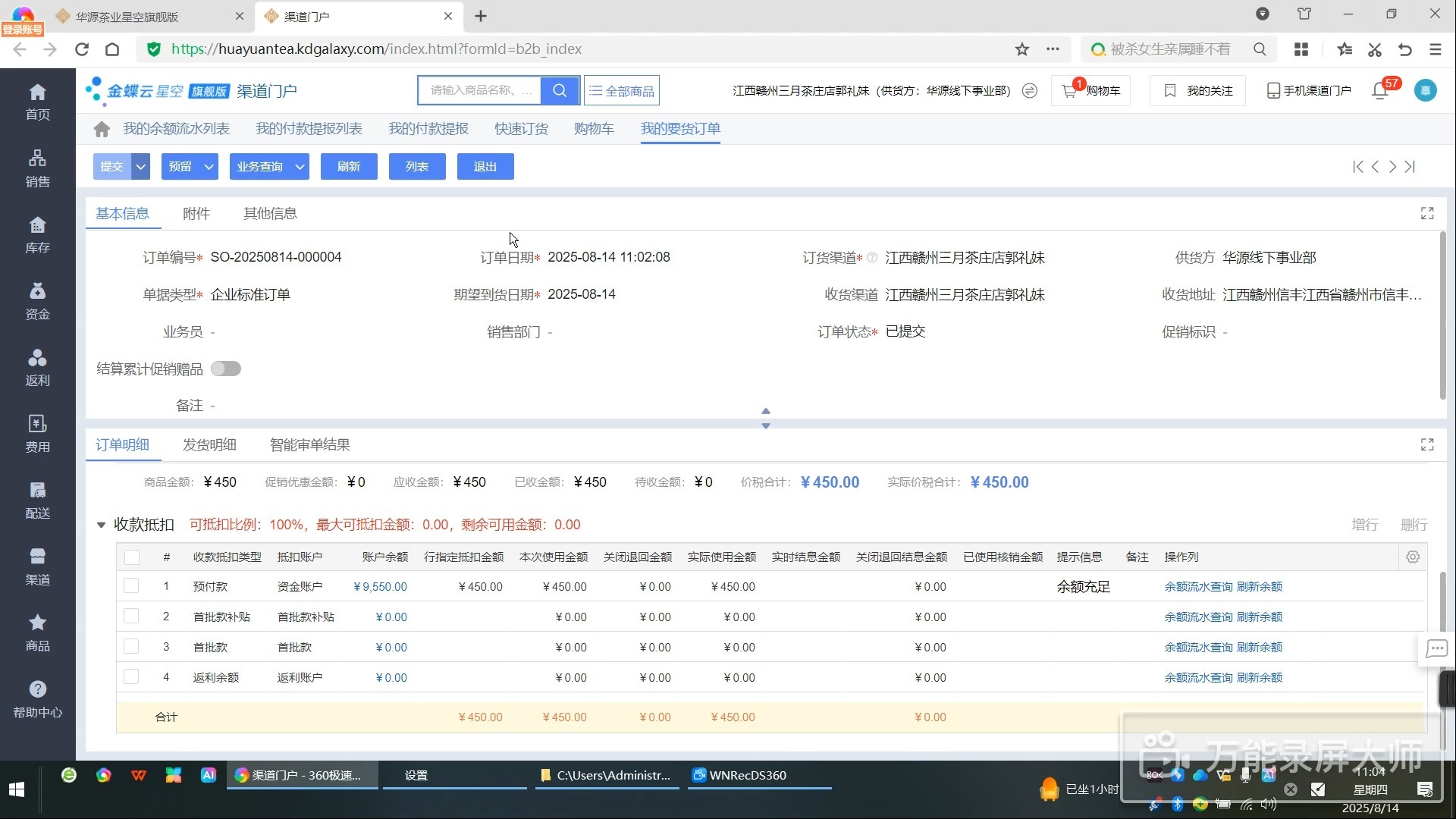1456x819 pixels.
Task: Check the row 2 首批款补贴 checkbox
Action: pos(131,617)
